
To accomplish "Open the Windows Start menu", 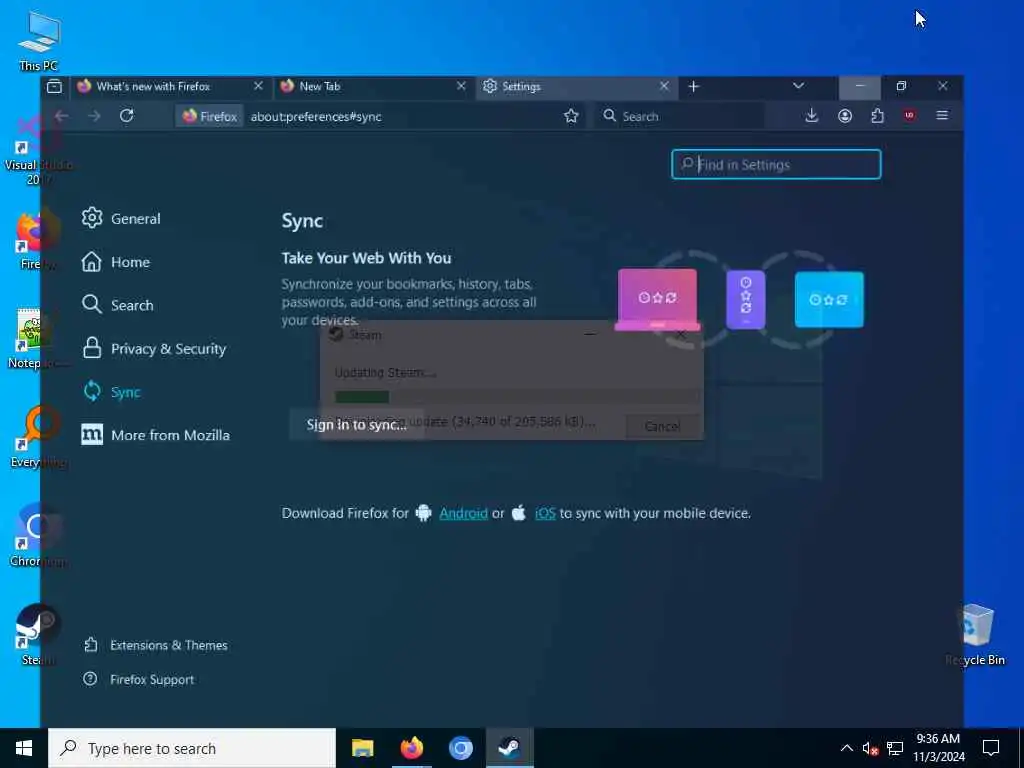I will pos(24,748).
